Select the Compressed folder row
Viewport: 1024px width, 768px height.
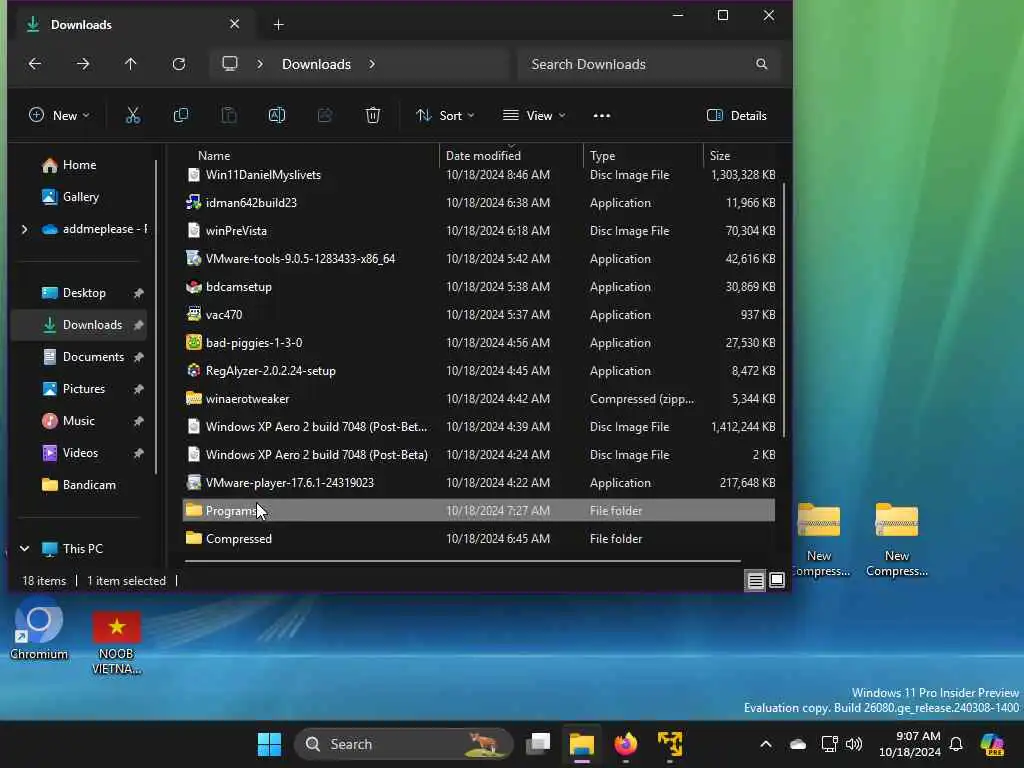(x=479, y=539)
